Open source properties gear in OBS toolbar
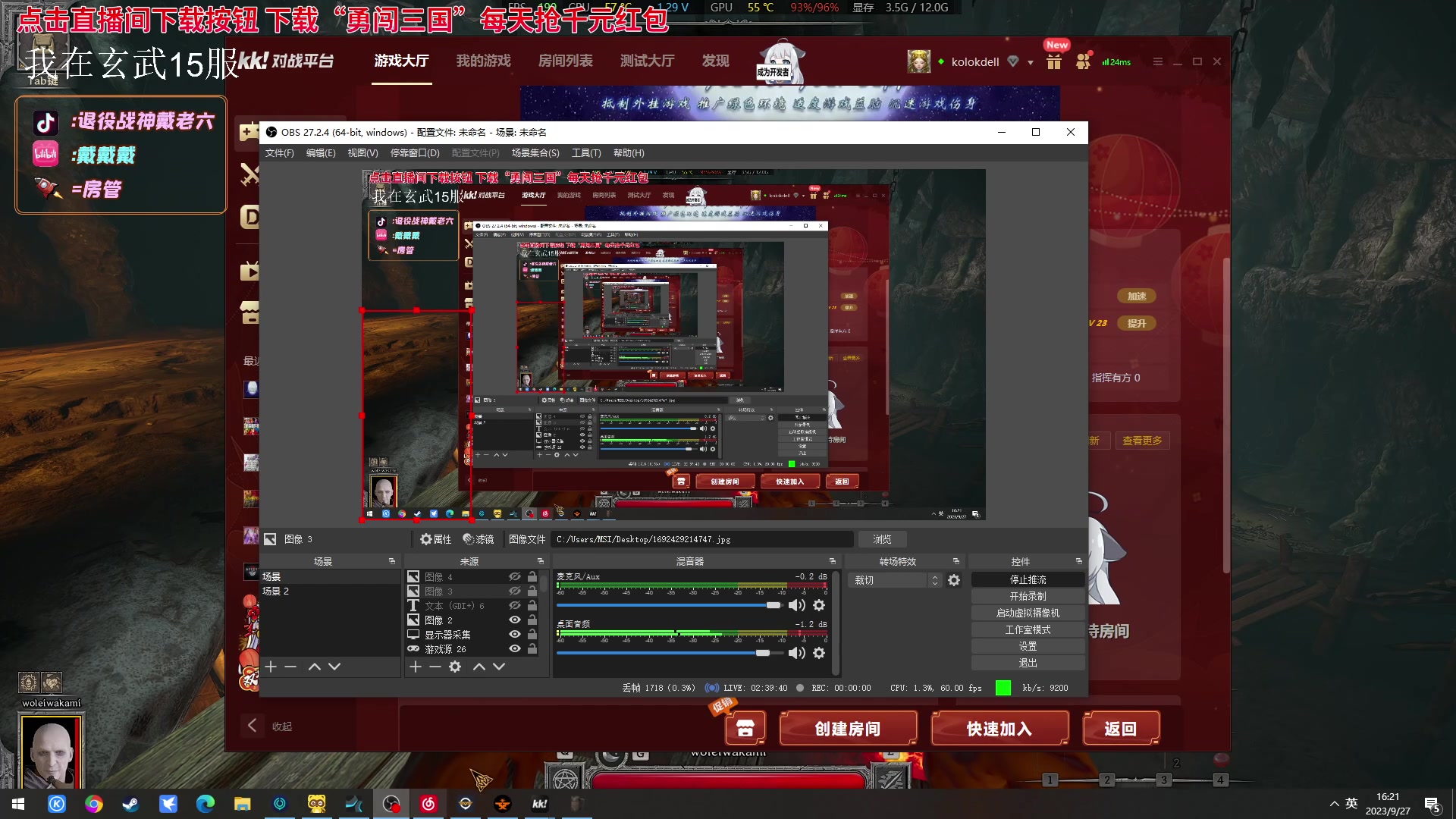This screenshot has height=819, width=1456. tap(435, 539)
